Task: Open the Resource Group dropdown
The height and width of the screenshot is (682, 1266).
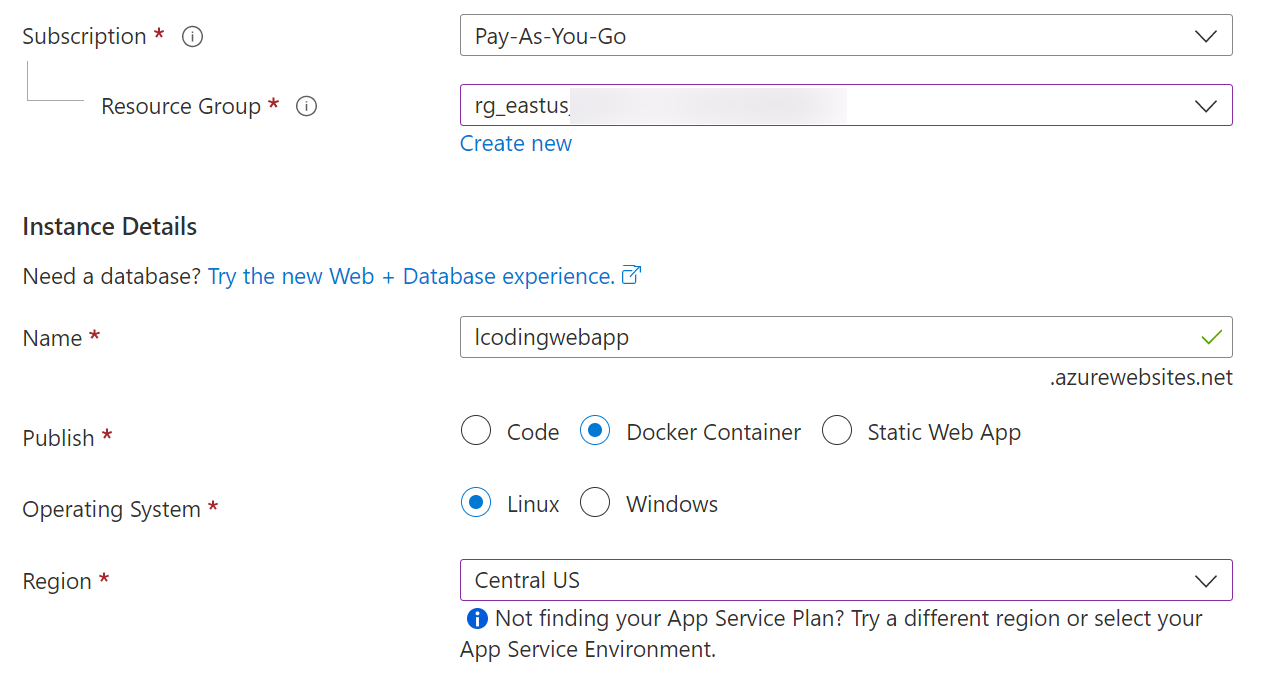Action: tap(1206, 106)
